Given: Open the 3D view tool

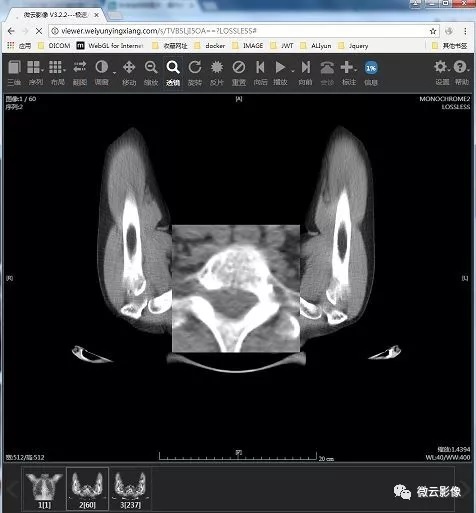Looking at the screenshot, I should [14, 73].
